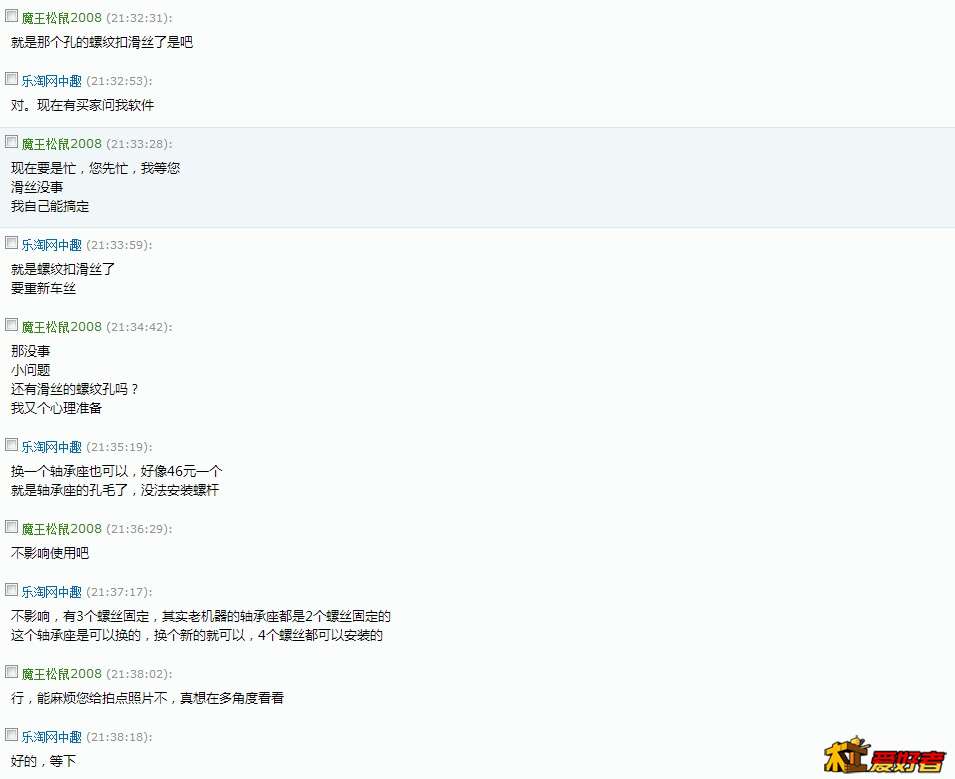Click the message 不影响使用吧
955x779 pixels.
[50, 553]
